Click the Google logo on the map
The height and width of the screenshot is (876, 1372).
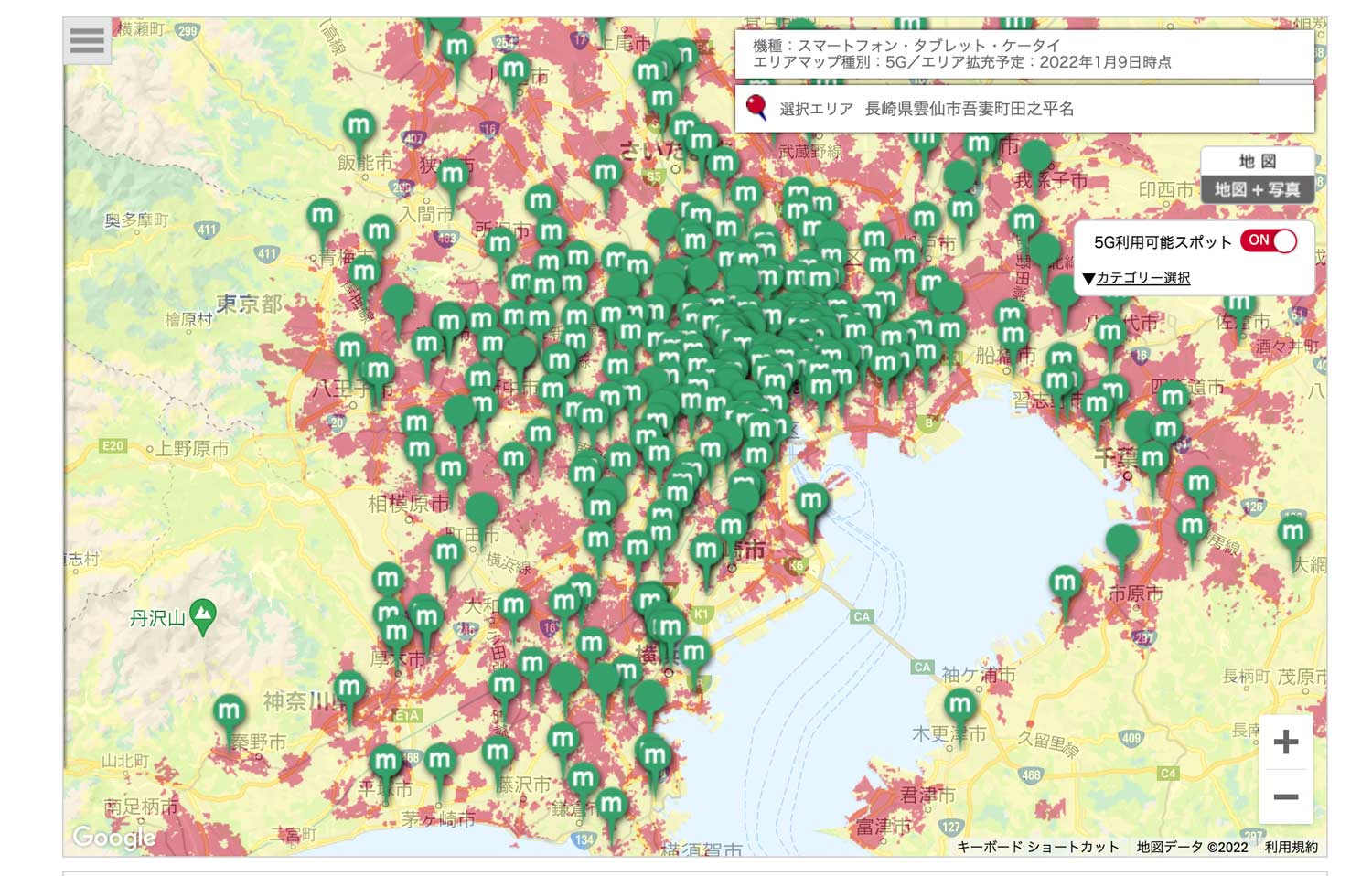point(114,837)
